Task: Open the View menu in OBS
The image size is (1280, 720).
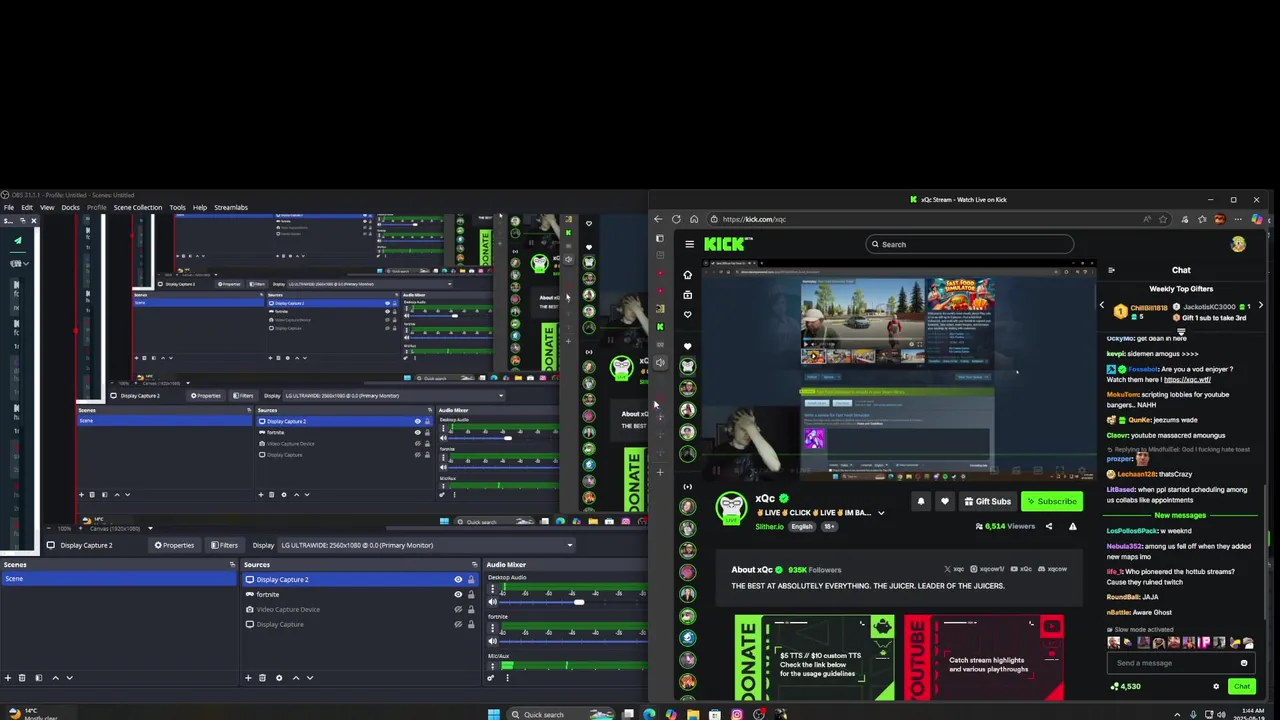Action: pyautogui.click(x=47, y=207)
